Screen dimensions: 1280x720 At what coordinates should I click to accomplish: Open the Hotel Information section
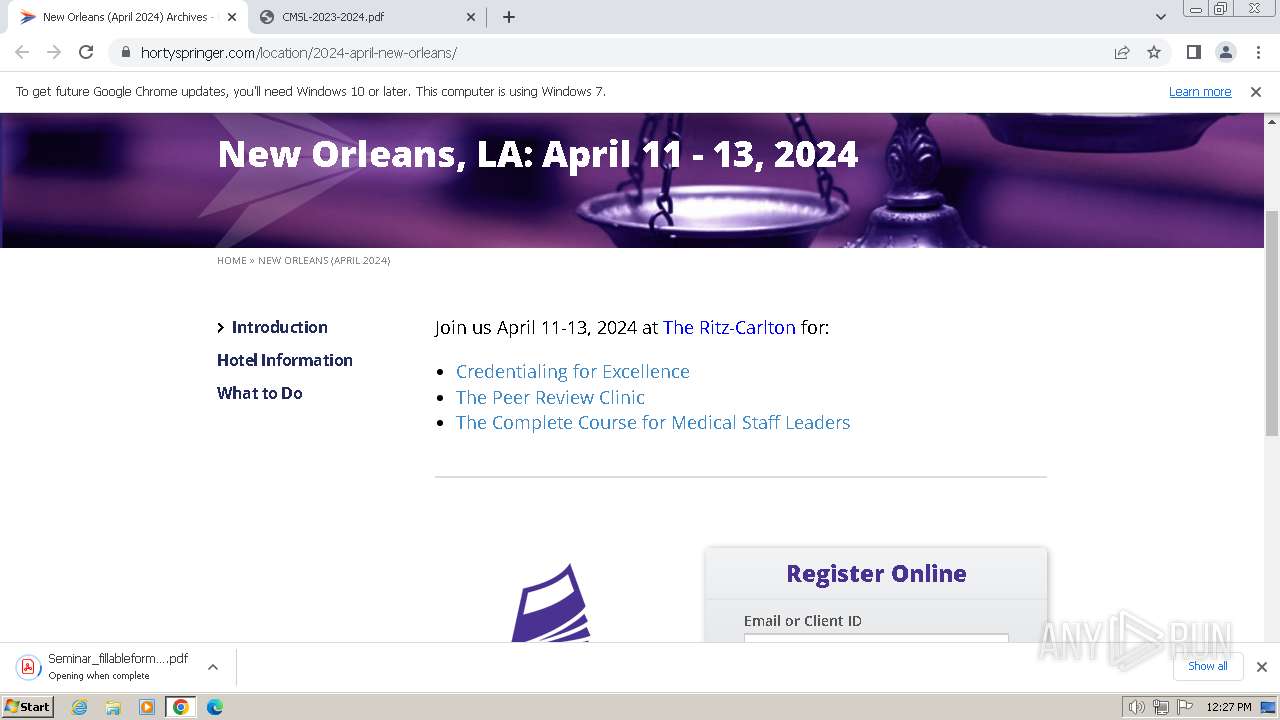pos(285,360)
